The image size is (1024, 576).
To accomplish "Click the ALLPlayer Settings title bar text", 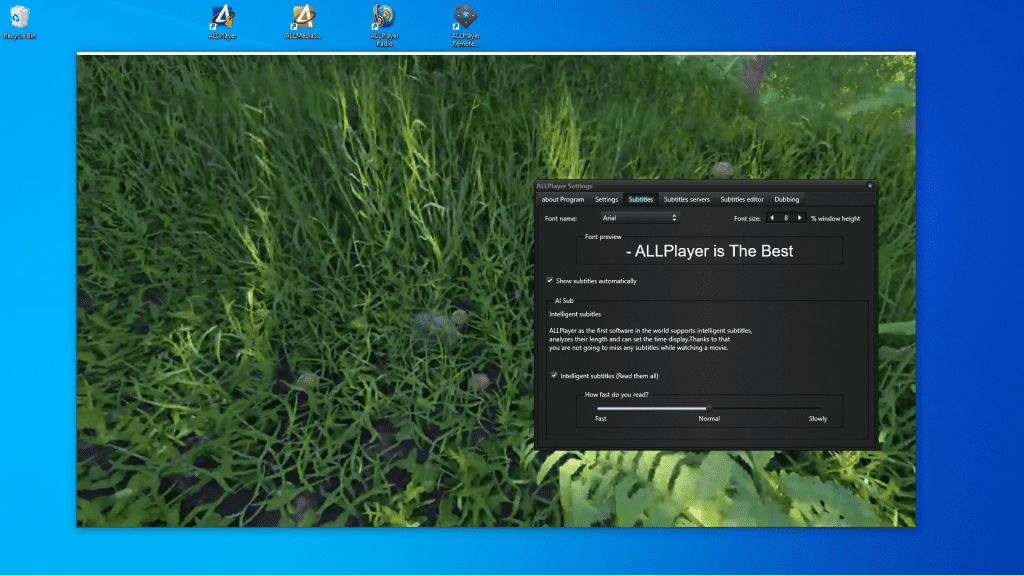I will tap(564, 186).
